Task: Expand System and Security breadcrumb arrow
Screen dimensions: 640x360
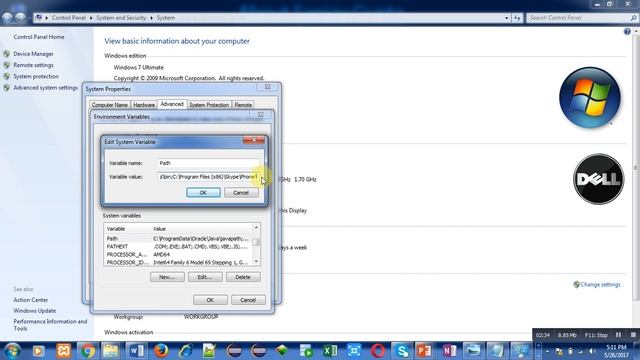Action: point(151,18)
